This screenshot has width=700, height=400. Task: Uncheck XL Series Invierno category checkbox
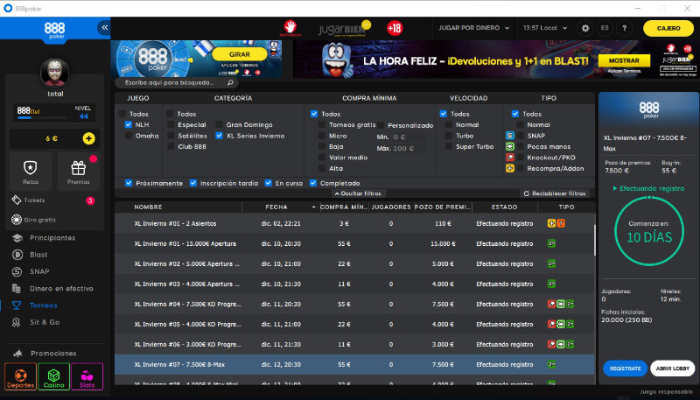point(219,136)
